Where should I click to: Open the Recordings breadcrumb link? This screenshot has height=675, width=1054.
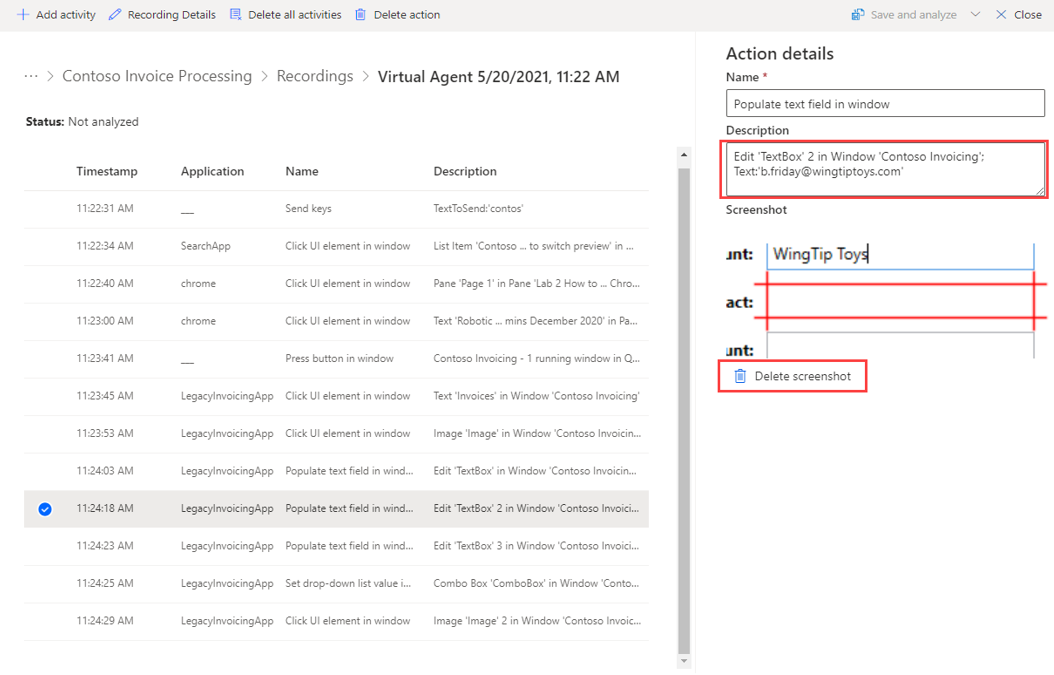[x=315, y=76]
